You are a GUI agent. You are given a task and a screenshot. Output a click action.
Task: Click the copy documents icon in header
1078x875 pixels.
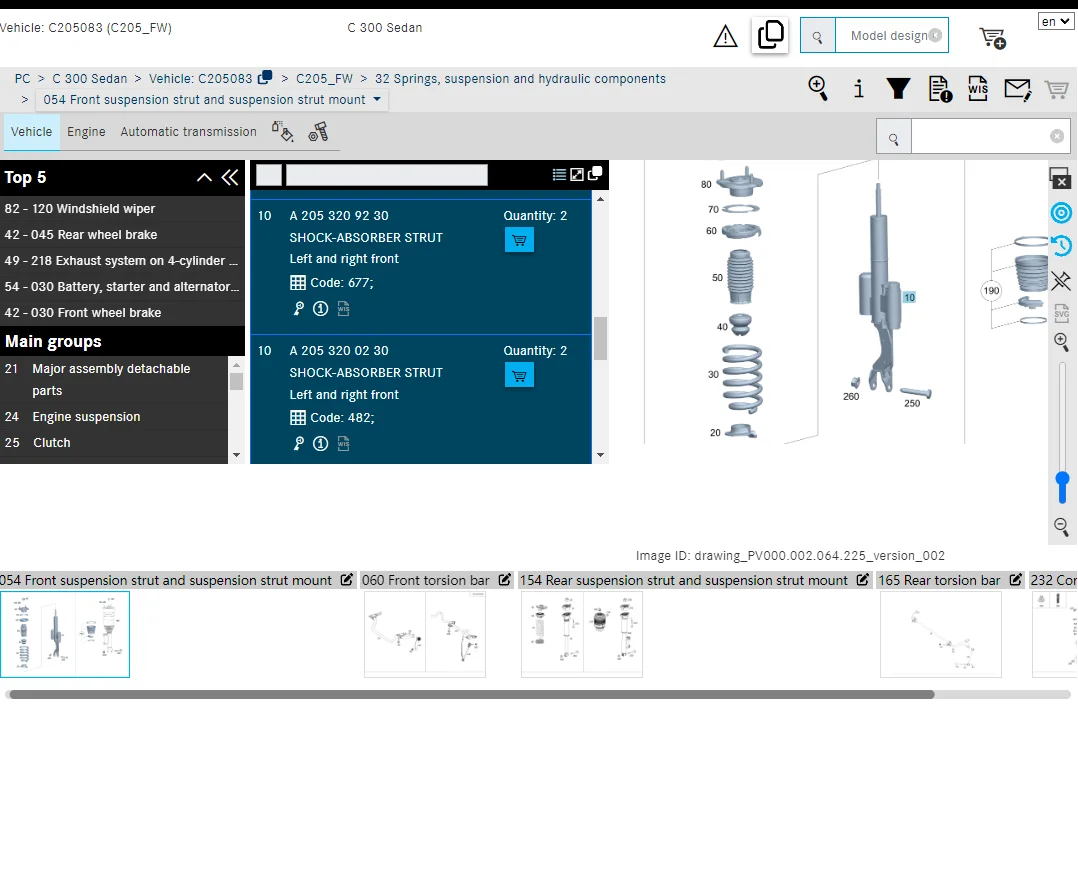click(x=770, y=34)
